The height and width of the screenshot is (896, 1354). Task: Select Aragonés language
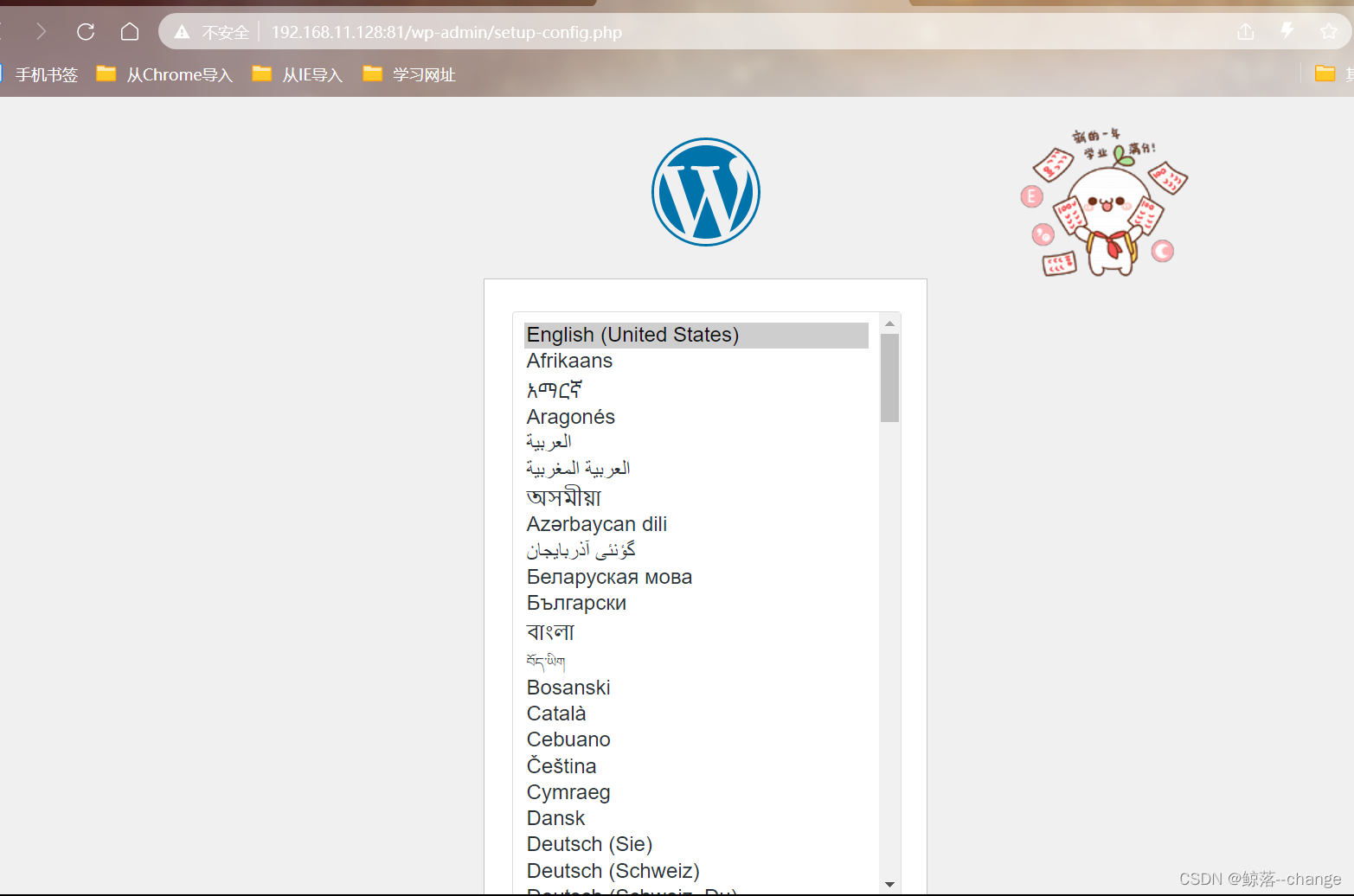(x=696, y=417)
